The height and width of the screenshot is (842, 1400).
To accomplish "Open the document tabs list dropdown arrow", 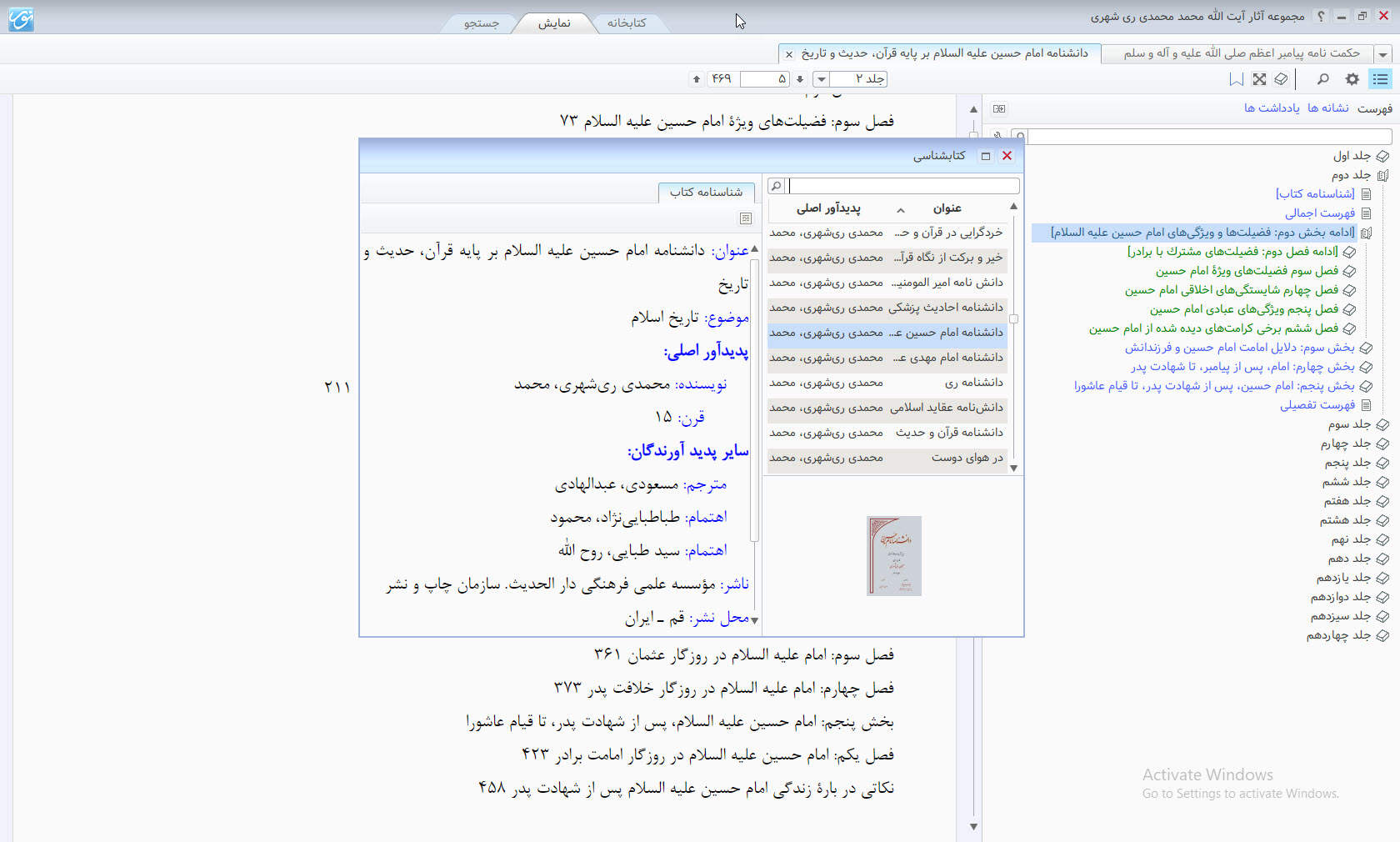I will pos(1383,54).
